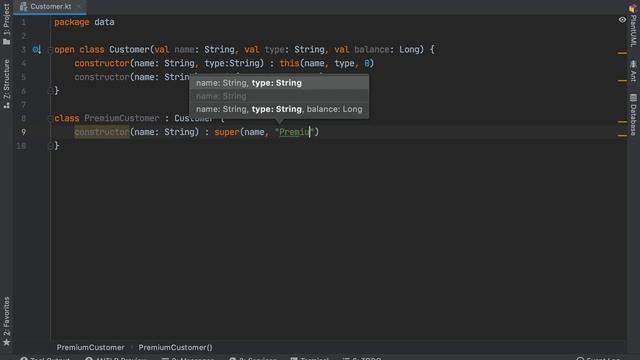The height and width of the screenshot is (360, 640).
Task: Open the Project tool window
Action: [6, 24]
